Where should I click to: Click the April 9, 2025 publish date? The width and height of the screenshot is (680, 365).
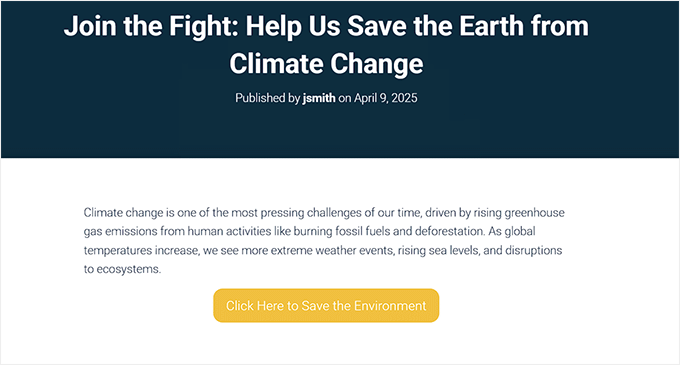(386, 98)
